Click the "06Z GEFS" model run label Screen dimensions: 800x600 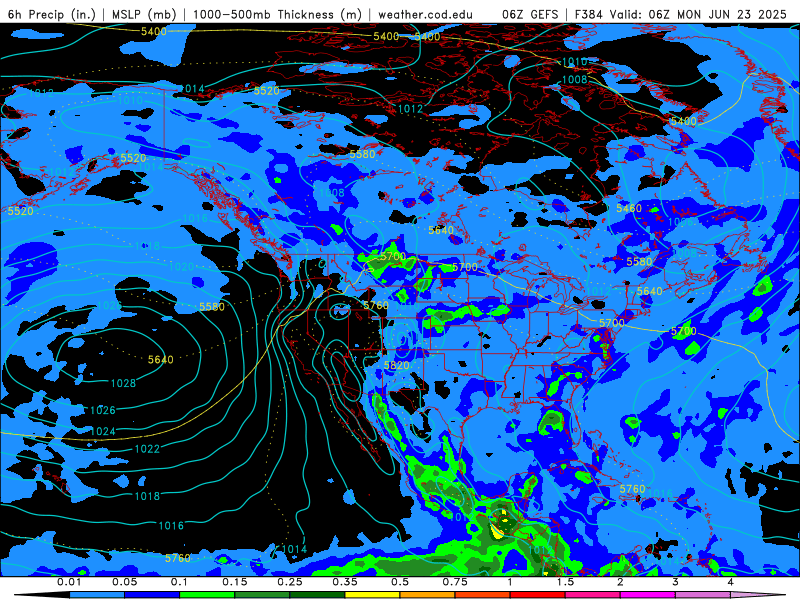[x=530, y=14]
